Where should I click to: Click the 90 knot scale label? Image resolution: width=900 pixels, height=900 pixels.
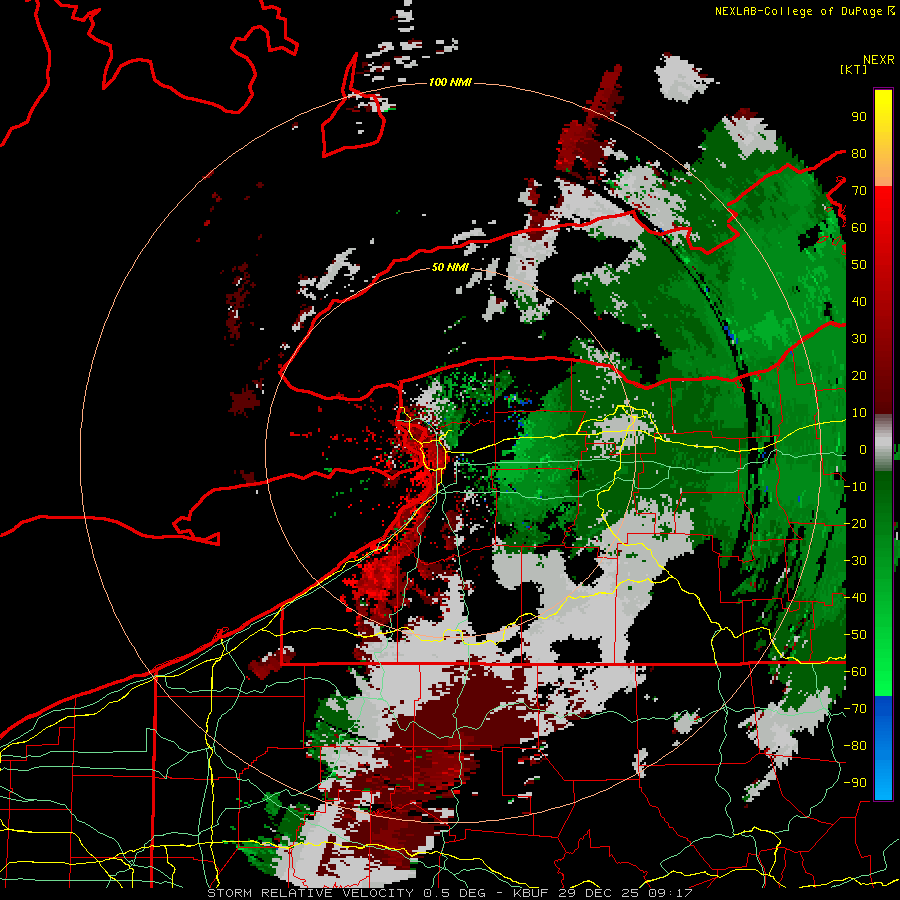[x=859, y=117]
